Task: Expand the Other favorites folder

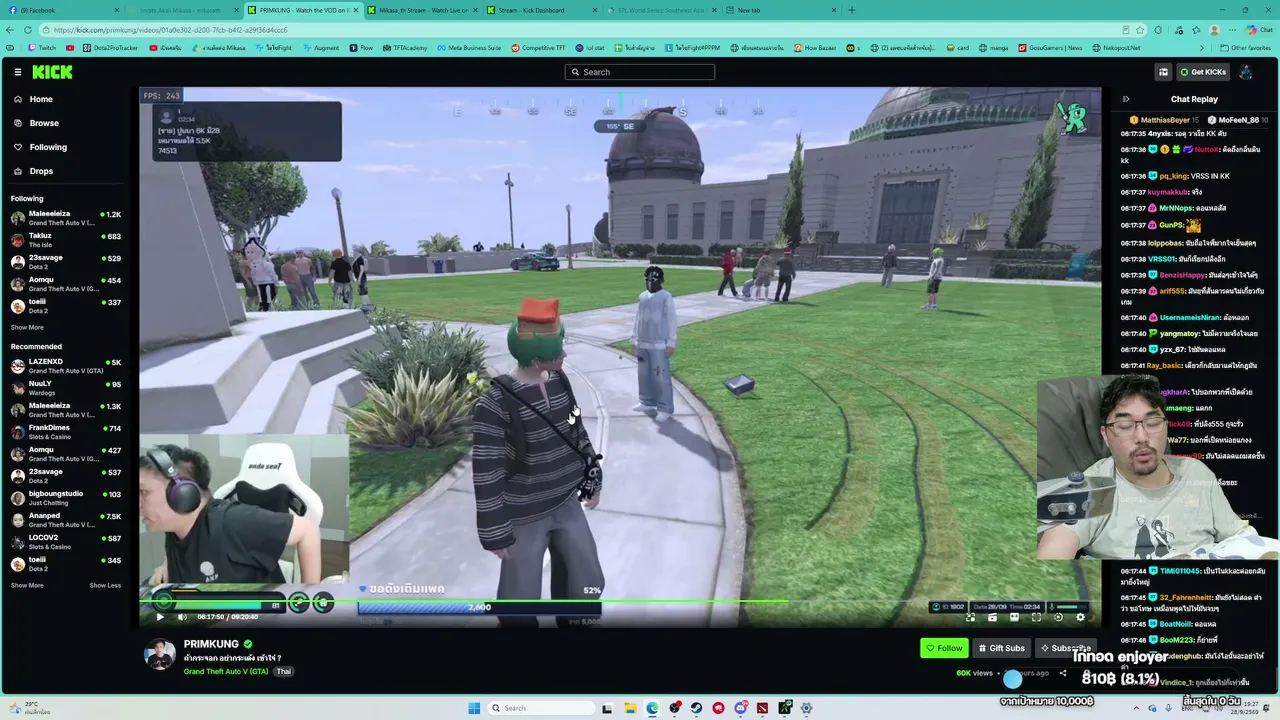Action: [1246, 48]
